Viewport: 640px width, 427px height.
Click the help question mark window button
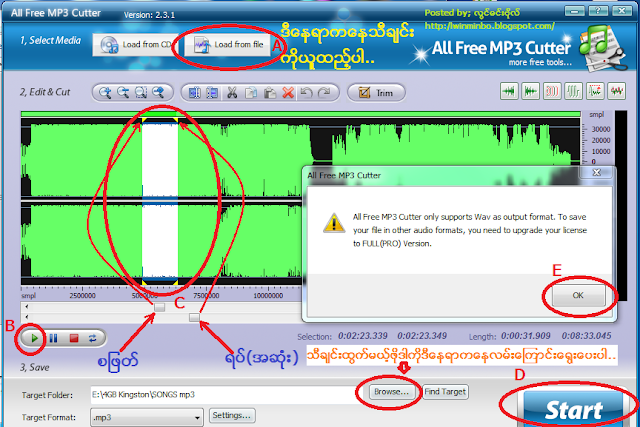598,11
